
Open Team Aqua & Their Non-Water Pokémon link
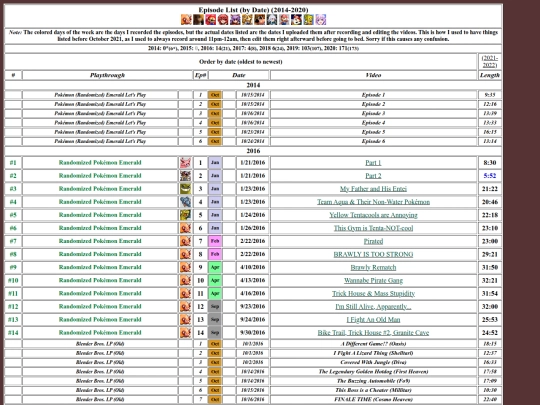tap(373, 202)
